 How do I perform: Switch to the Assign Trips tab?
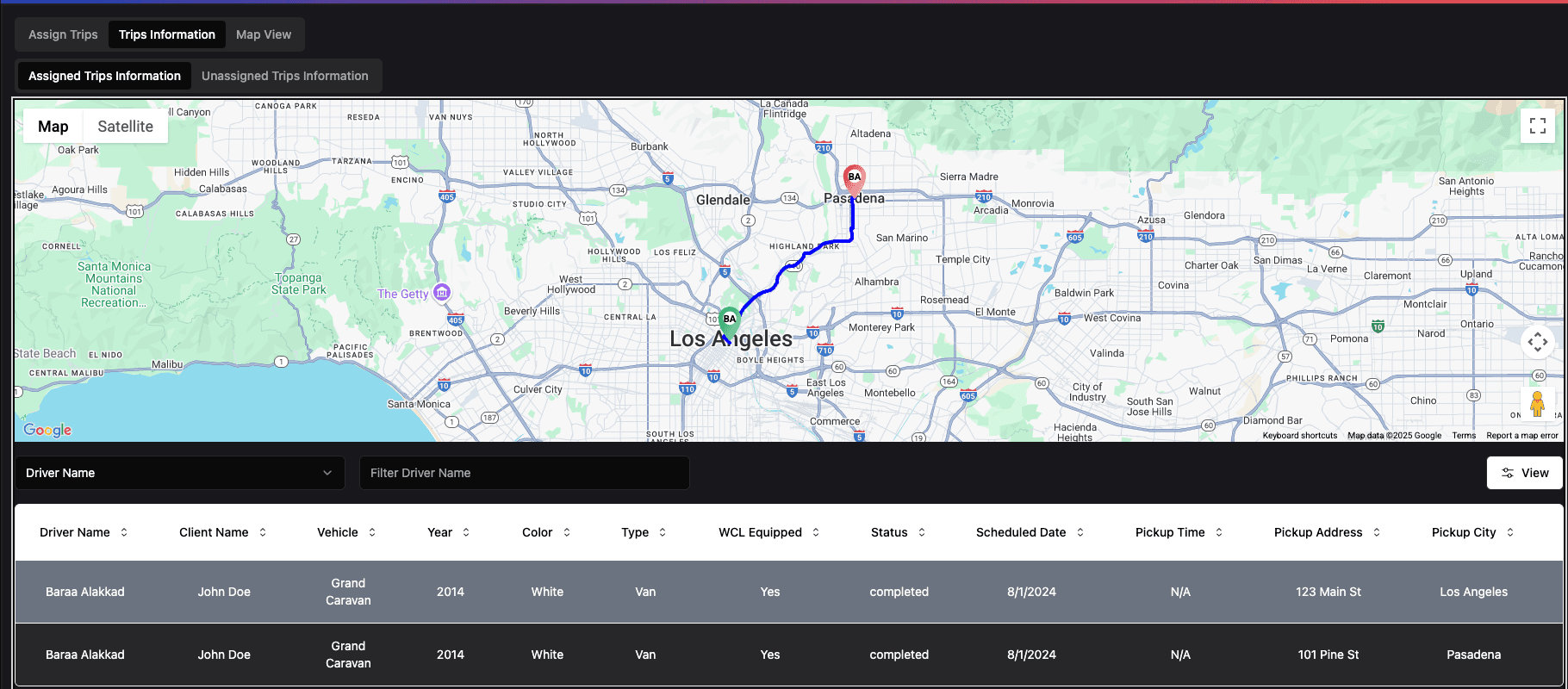pos(63,34)
